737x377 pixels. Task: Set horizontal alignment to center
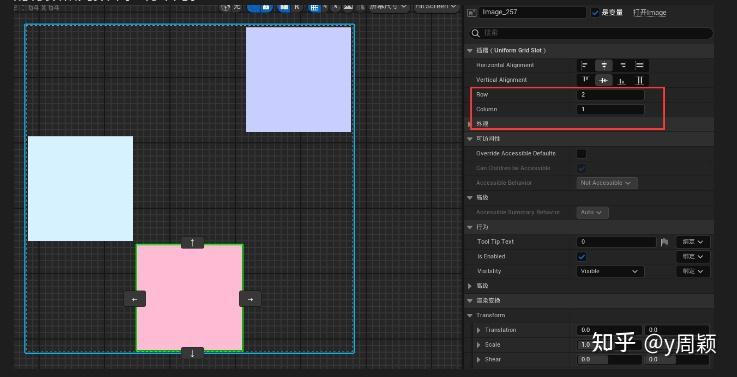point(604,65)
